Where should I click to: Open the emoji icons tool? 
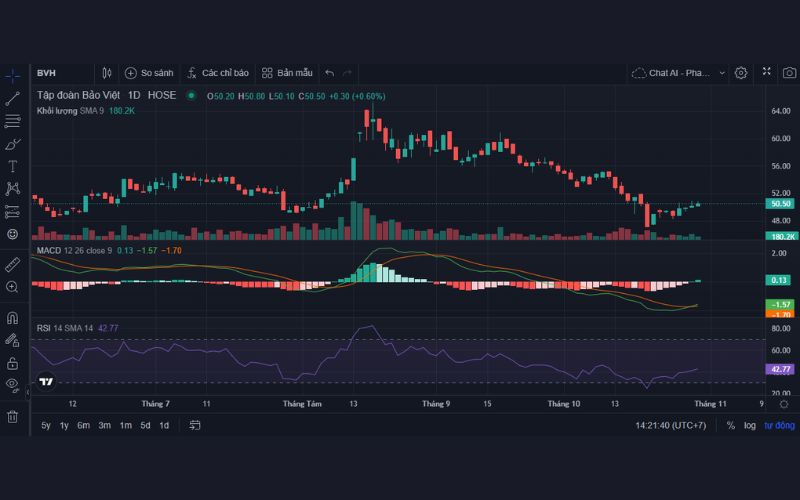(x=13, y=233)
